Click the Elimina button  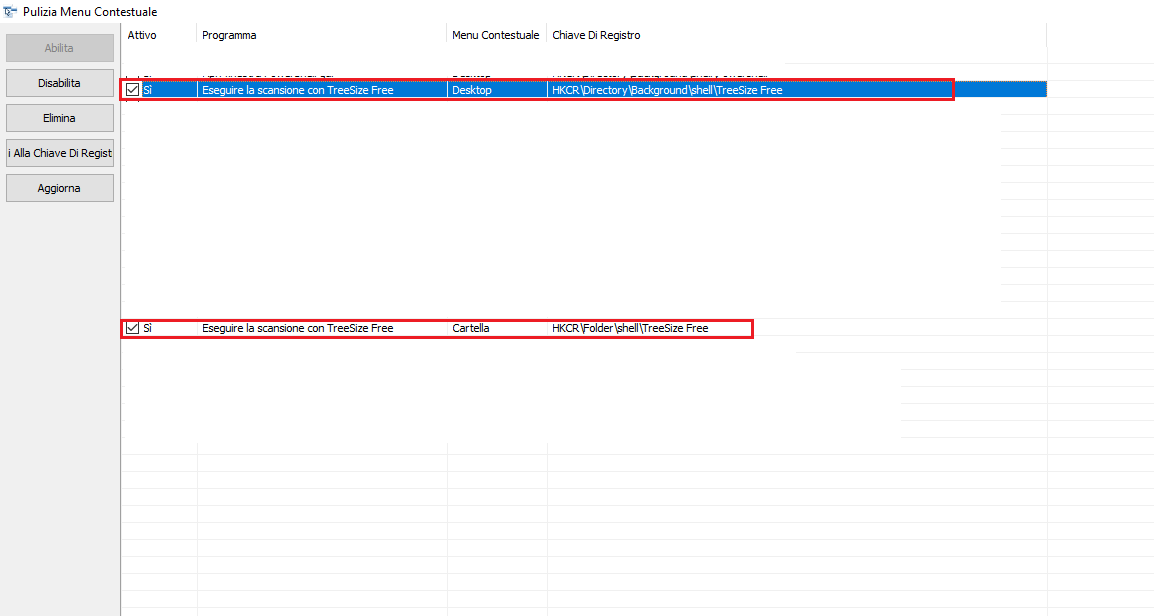(x=60, y=118)
